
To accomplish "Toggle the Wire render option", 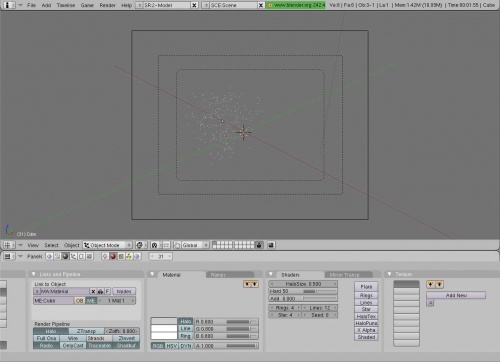I will (x=73, y=338).
